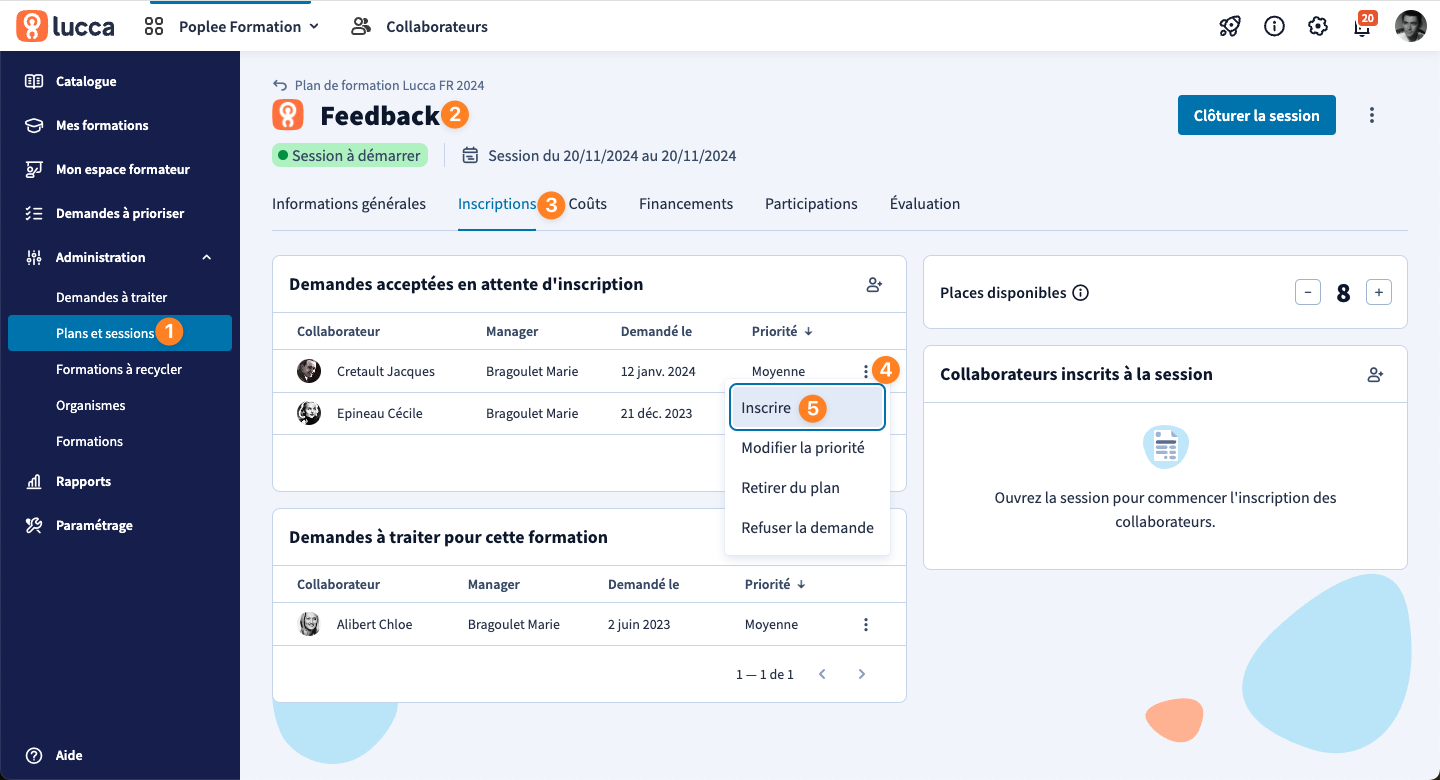Click the Clôturer la session button
The image size is (1440, 780).
tap(1257, 115)
